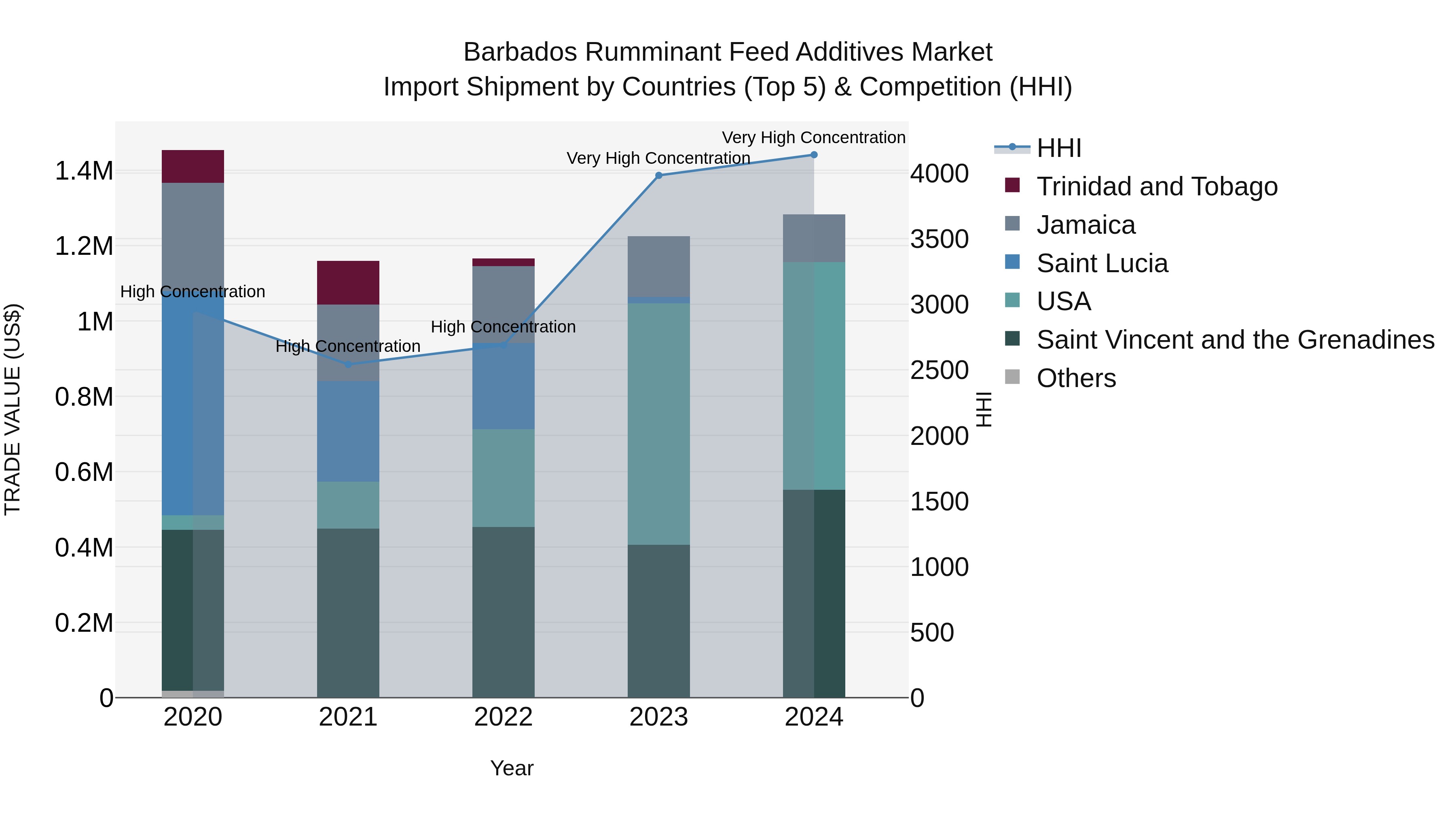Click the 'TRADE VALUE (US$)' axis title
Image resolution: width=1456 pixels, height=819 pixels.
click(x=13, y=409)
